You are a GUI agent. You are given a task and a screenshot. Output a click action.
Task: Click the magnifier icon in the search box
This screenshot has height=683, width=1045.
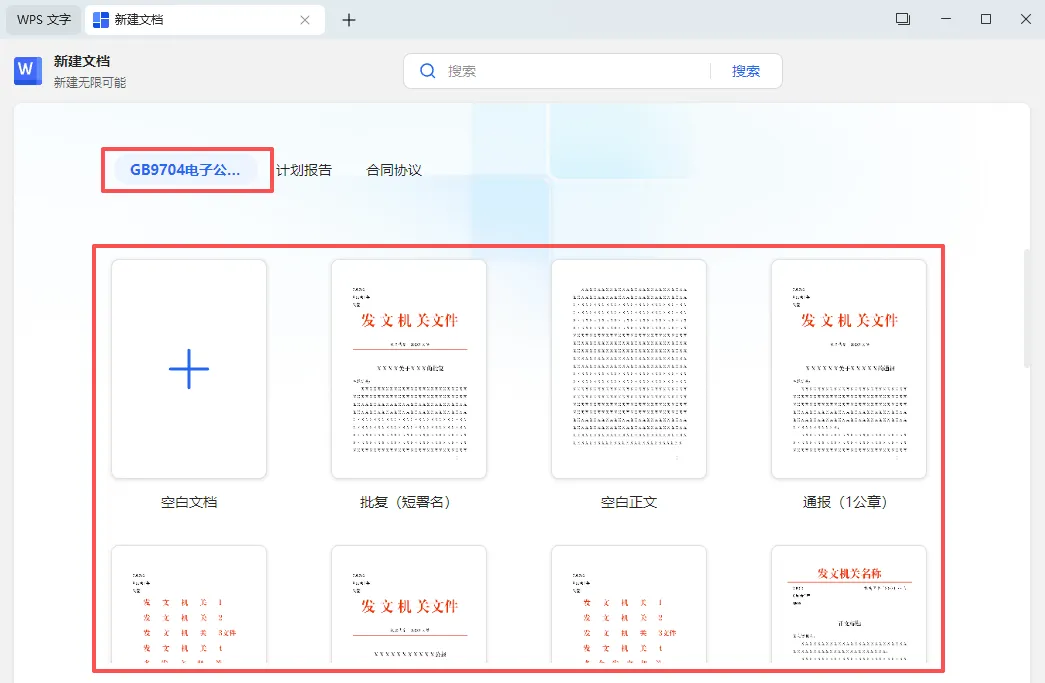click(428, 71)
